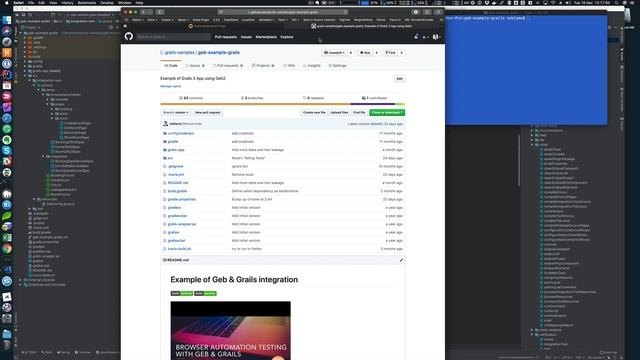Open repository Settings tab
The image size is (640, 360).
338,65
